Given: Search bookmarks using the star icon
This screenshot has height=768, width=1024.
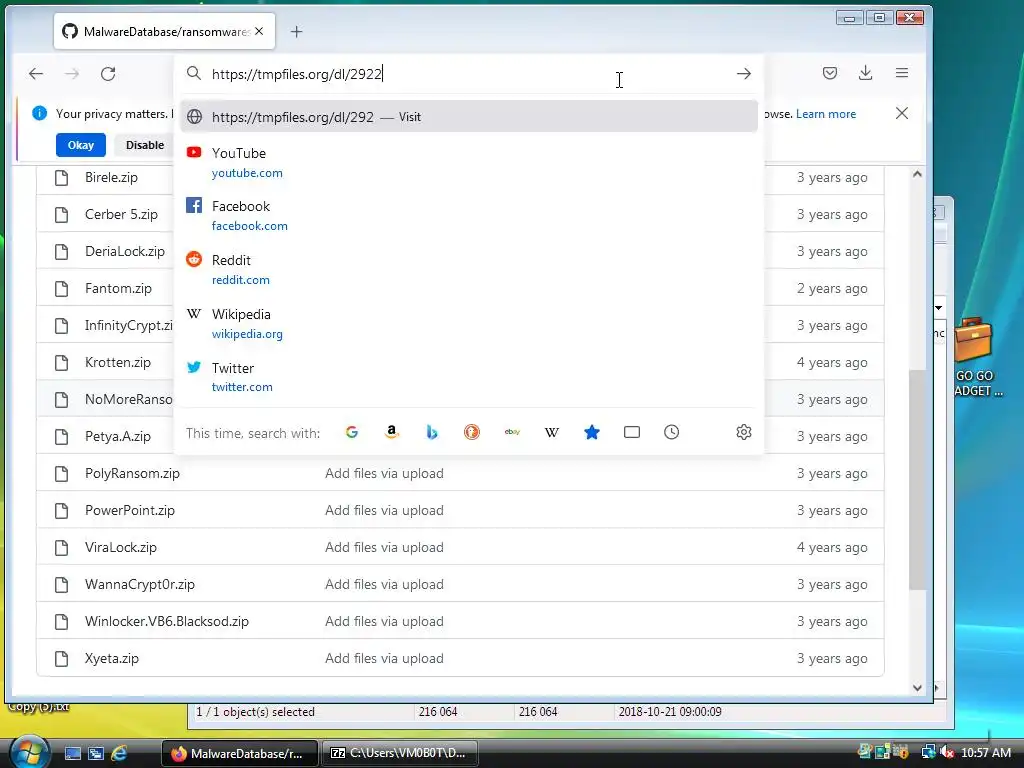Looking at the screenshot, I should click(592, 432).
